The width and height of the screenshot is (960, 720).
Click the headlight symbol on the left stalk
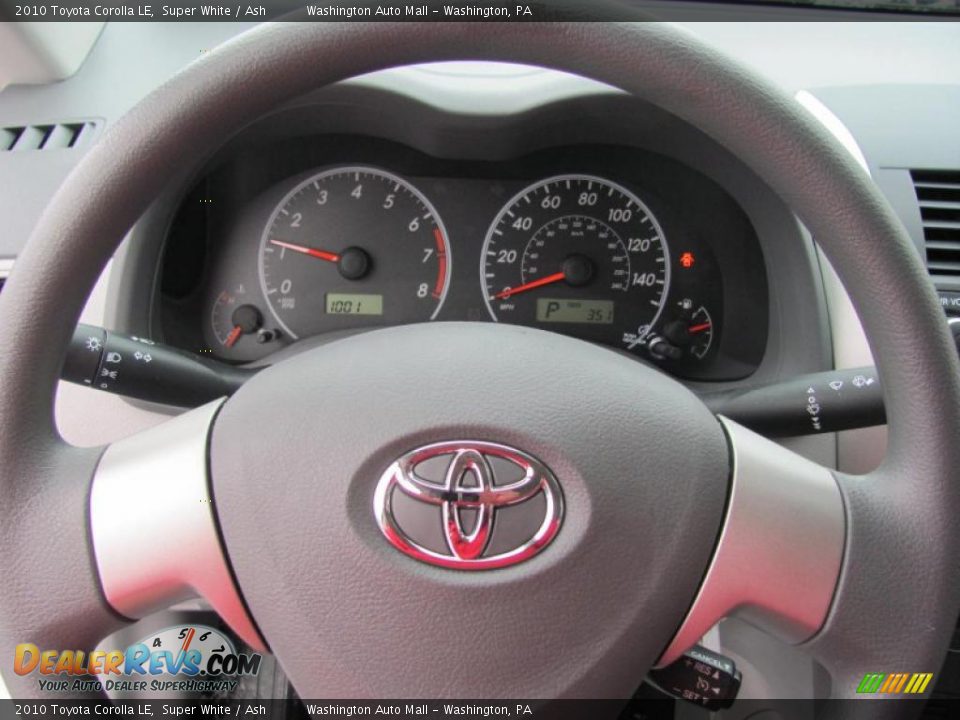[x=114, y=357]
